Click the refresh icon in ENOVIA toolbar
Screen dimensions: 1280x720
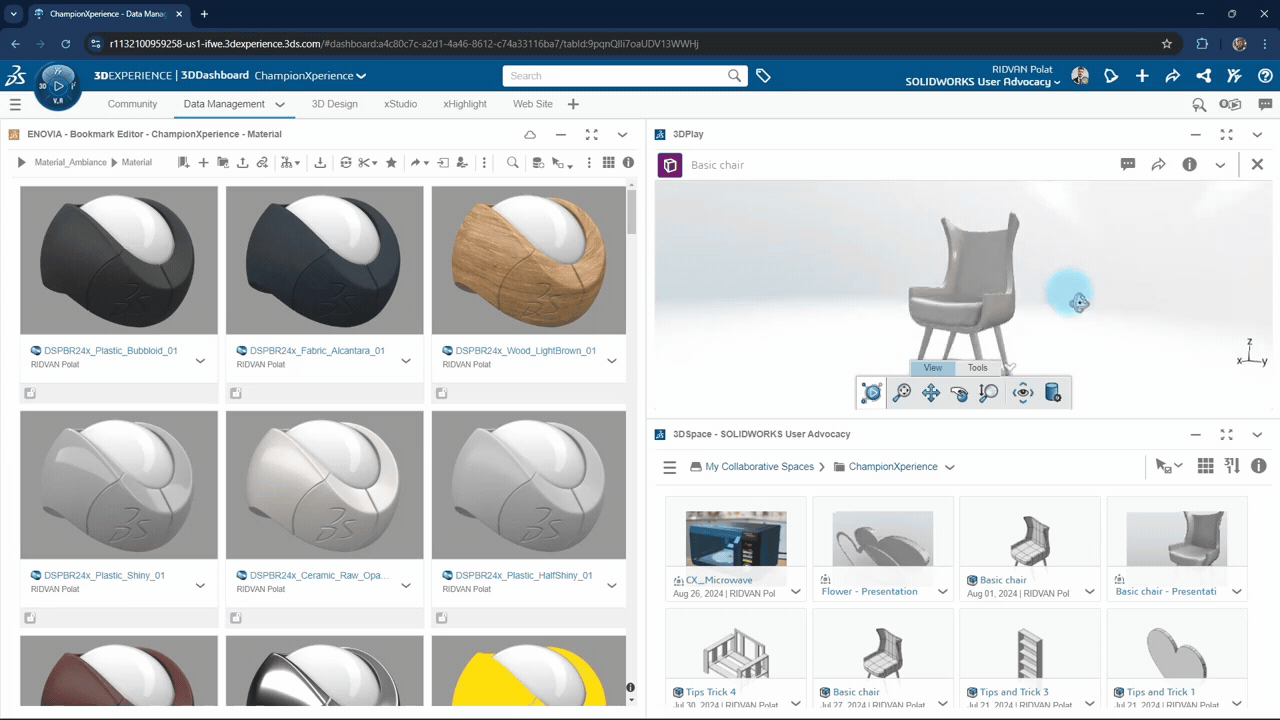[346, 162]
